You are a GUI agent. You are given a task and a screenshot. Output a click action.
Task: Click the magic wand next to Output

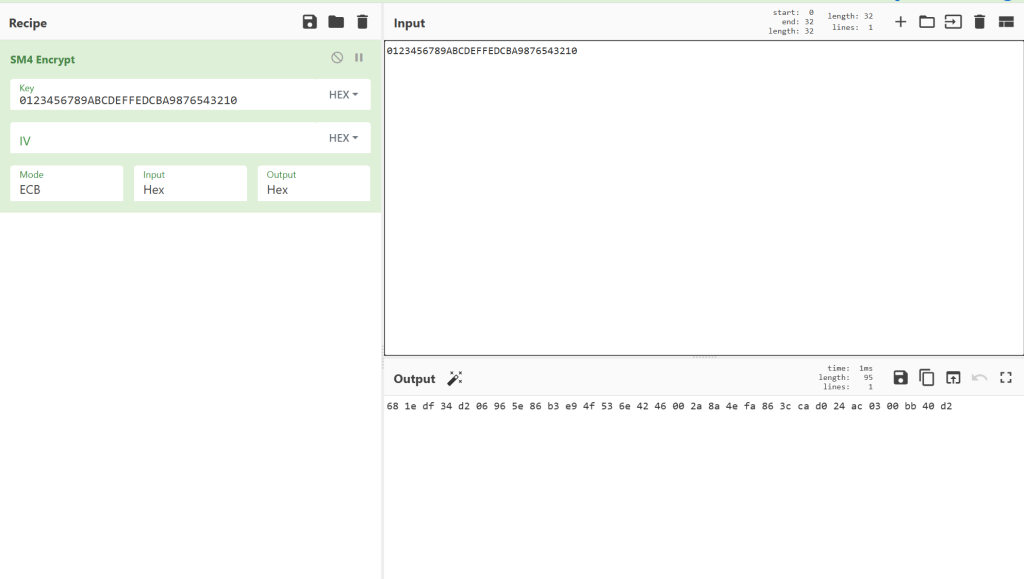tap(455, 378)
